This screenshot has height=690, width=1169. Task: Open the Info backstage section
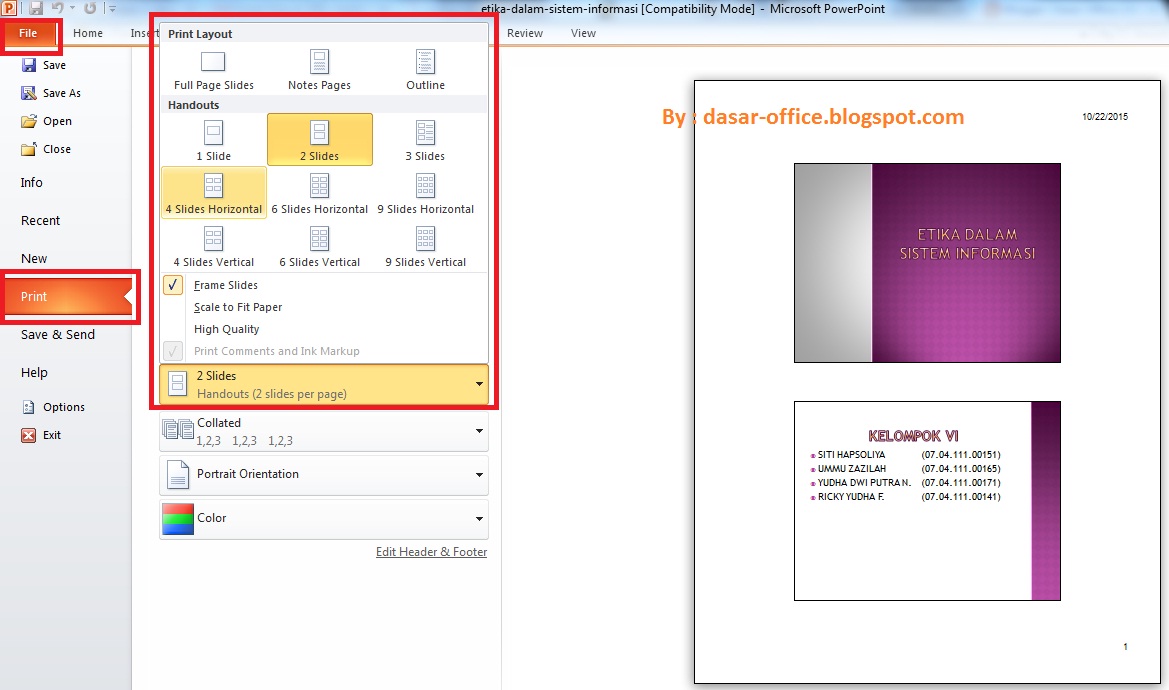click(31, 183)
